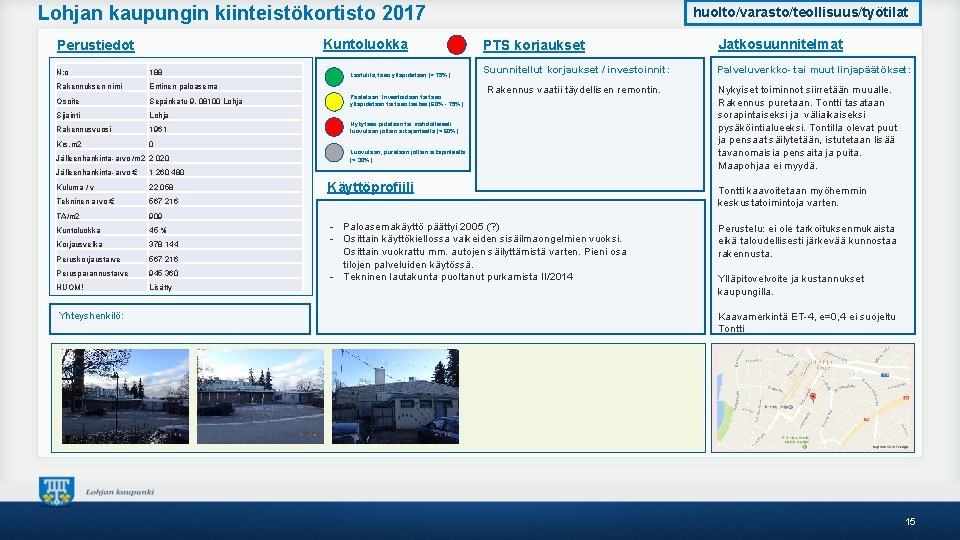Select Kuntoluokka table value '45 %'

pos(157,230)
